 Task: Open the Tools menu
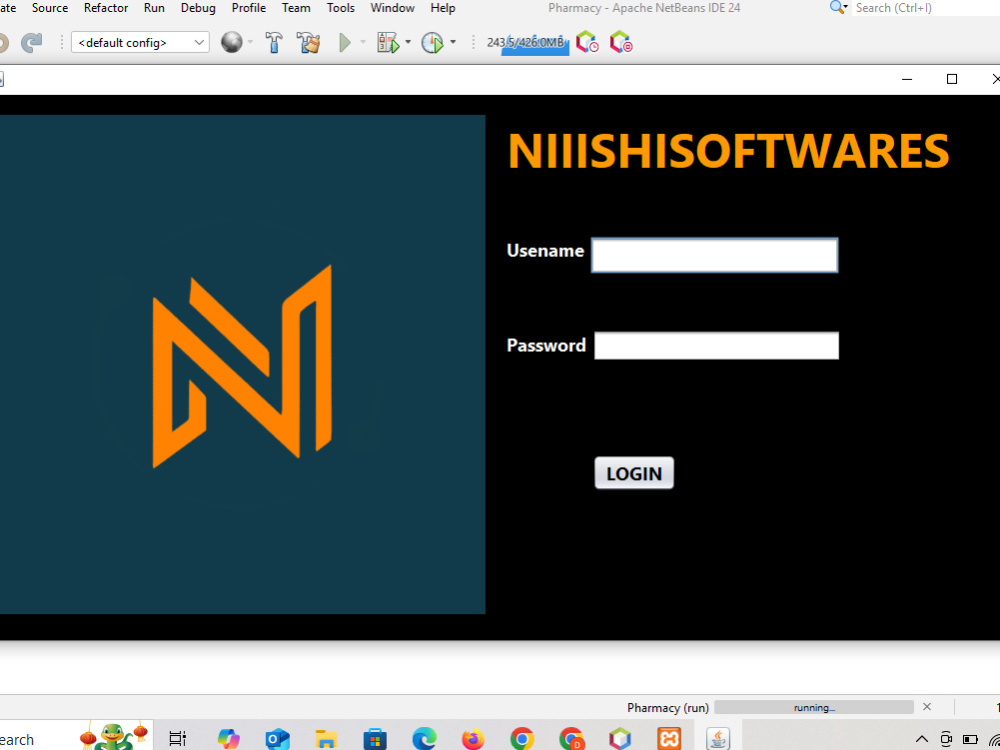point(341,8)
